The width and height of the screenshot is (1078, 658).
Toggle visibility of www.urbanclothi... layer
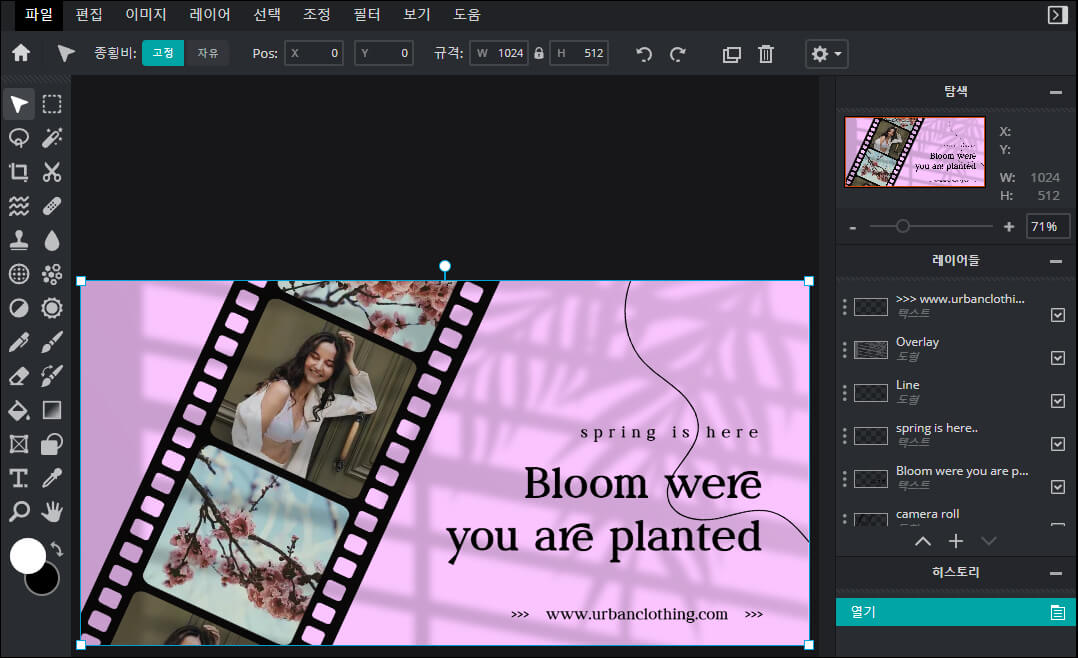[1058, 315]
